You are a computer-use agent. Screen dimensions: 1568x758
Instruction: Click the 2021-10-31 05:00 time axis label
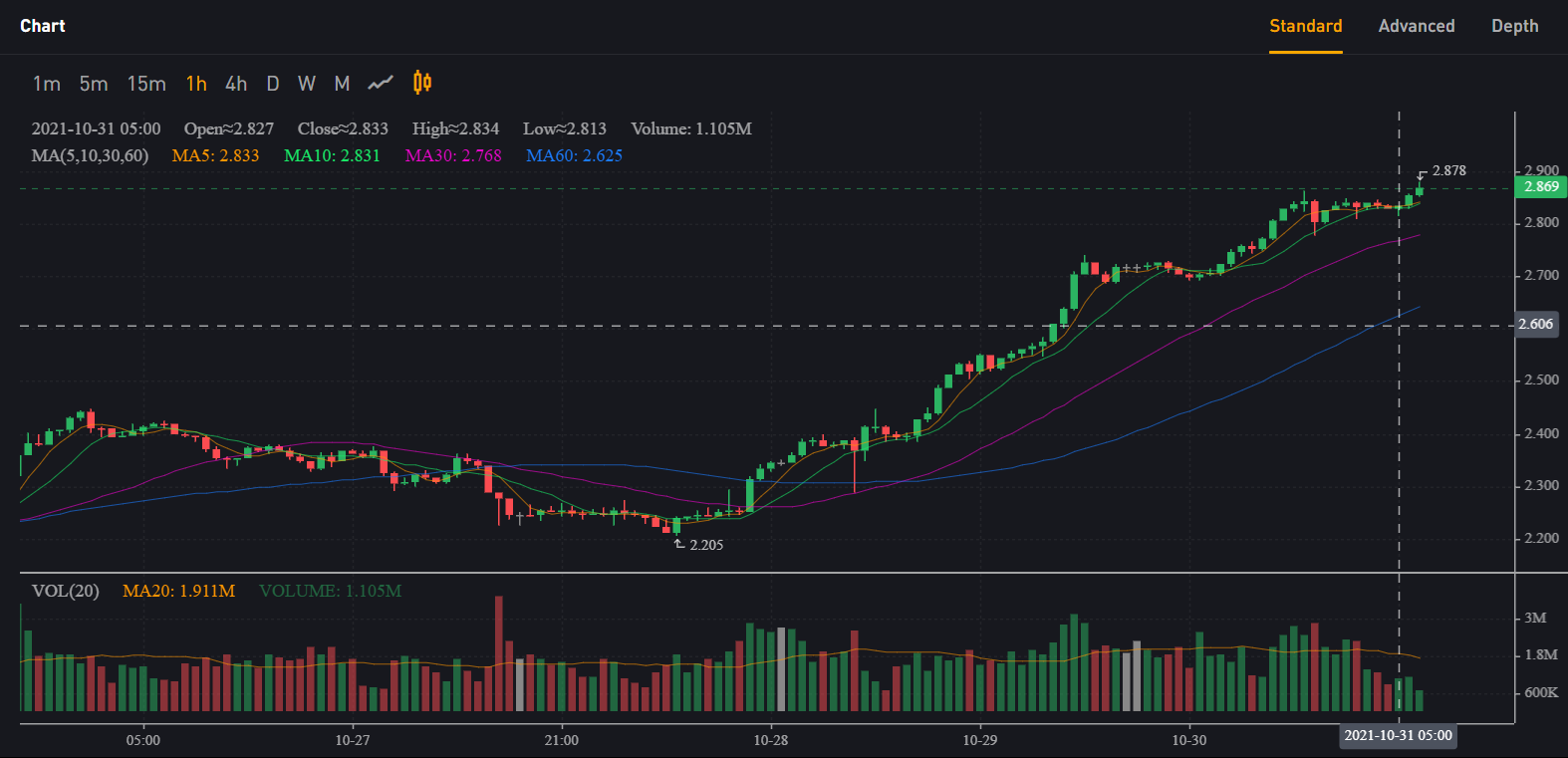tap(1398, 735)
